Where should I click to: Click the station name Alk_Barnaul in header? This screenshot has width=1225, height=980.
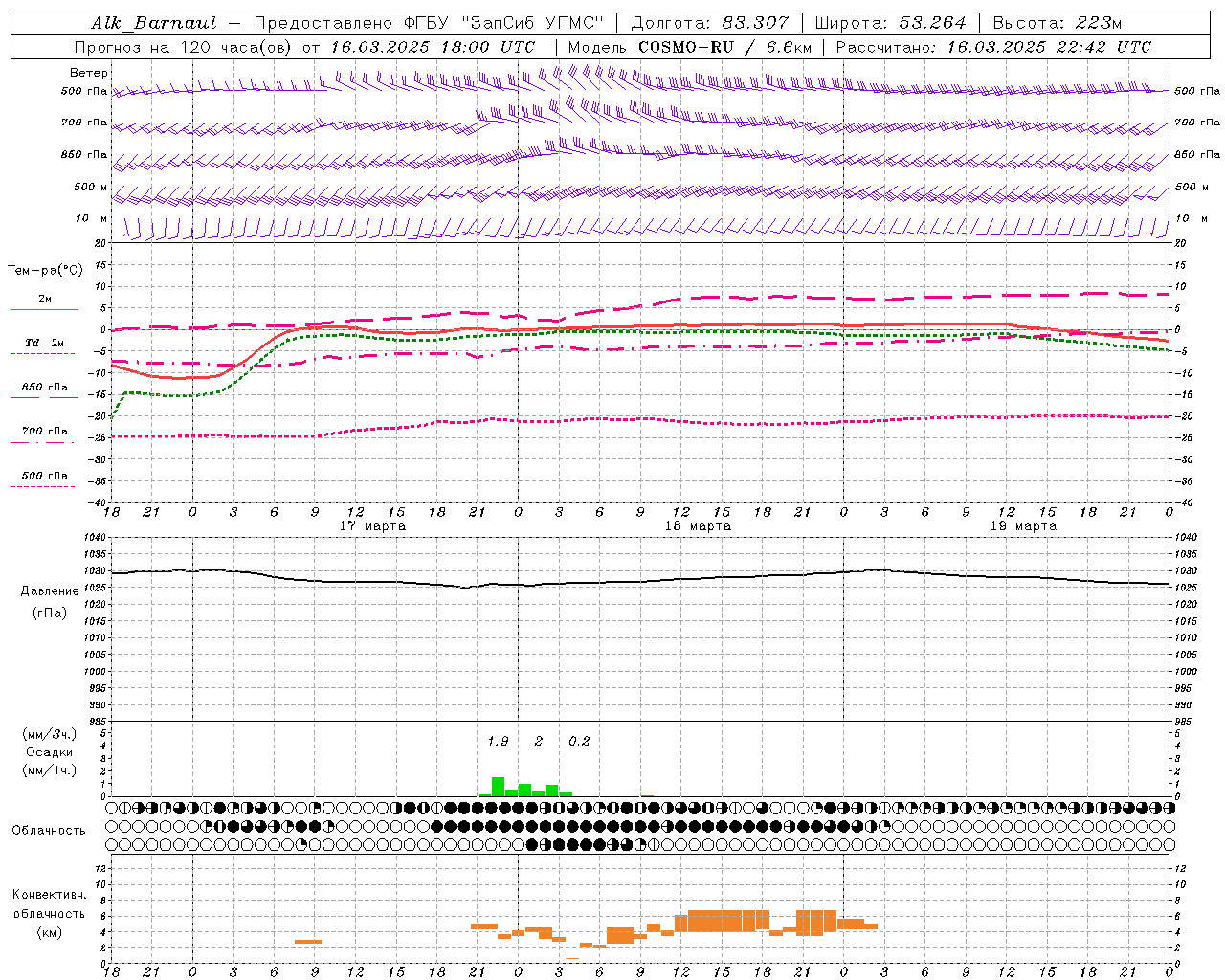[154, 23]
